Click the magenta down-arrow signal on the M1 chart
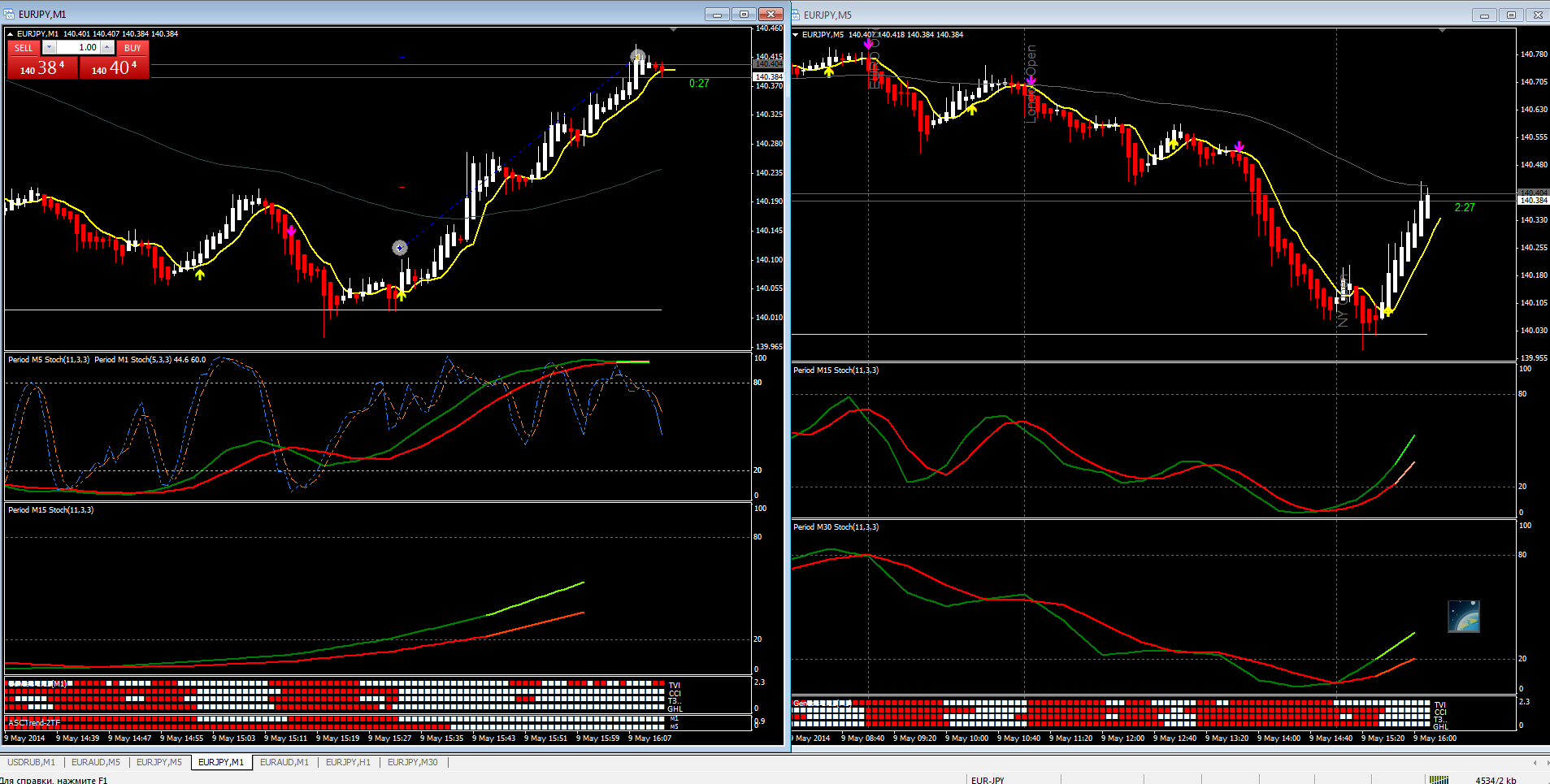Image resolution: width=1550 pixels, height=784 pixels. pos(291,232)
